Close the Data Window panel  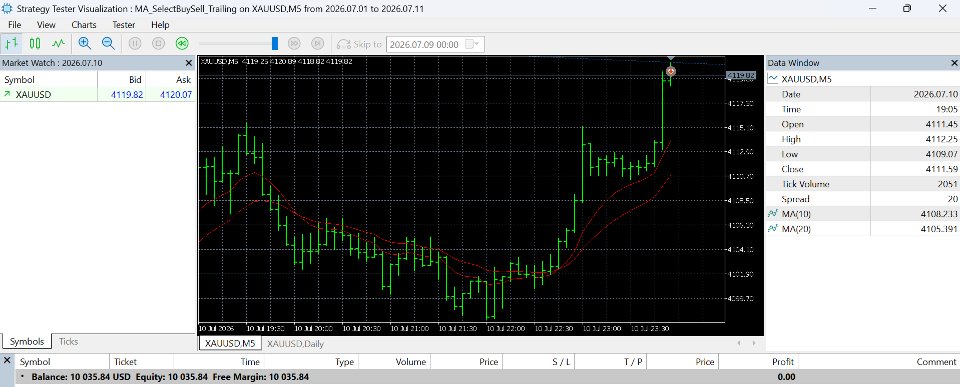coord(954,63)
